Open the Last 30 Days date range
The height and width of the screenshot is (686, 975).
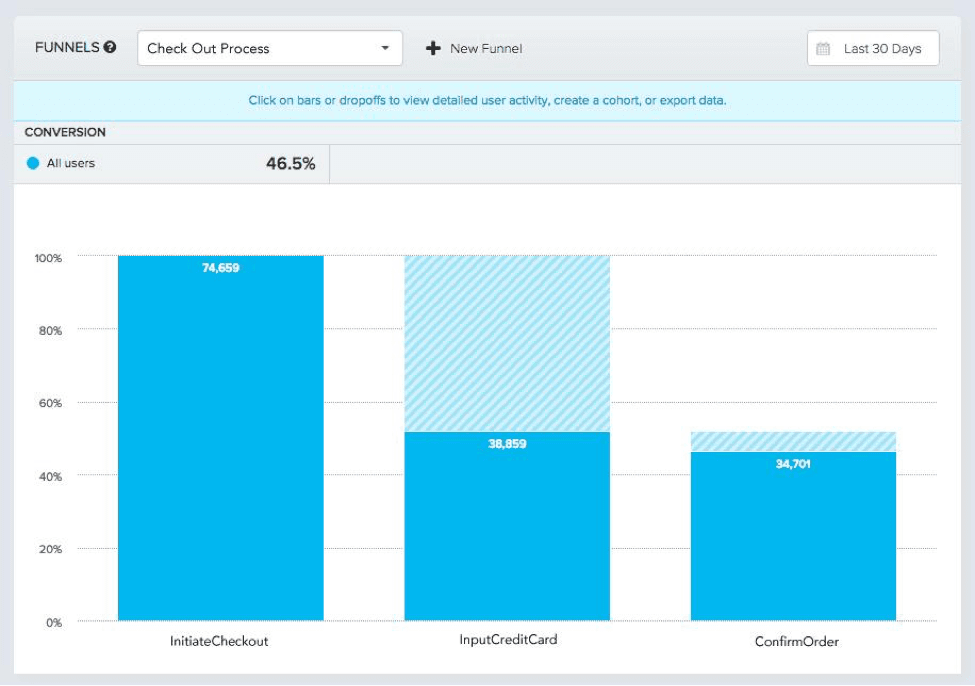(881, 48)
